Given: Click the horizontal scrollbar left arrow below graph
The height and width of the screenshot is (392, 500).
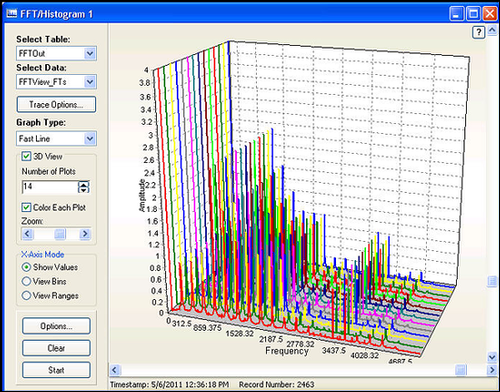Looking at the screenshot, I should click(x=114, y=369).
